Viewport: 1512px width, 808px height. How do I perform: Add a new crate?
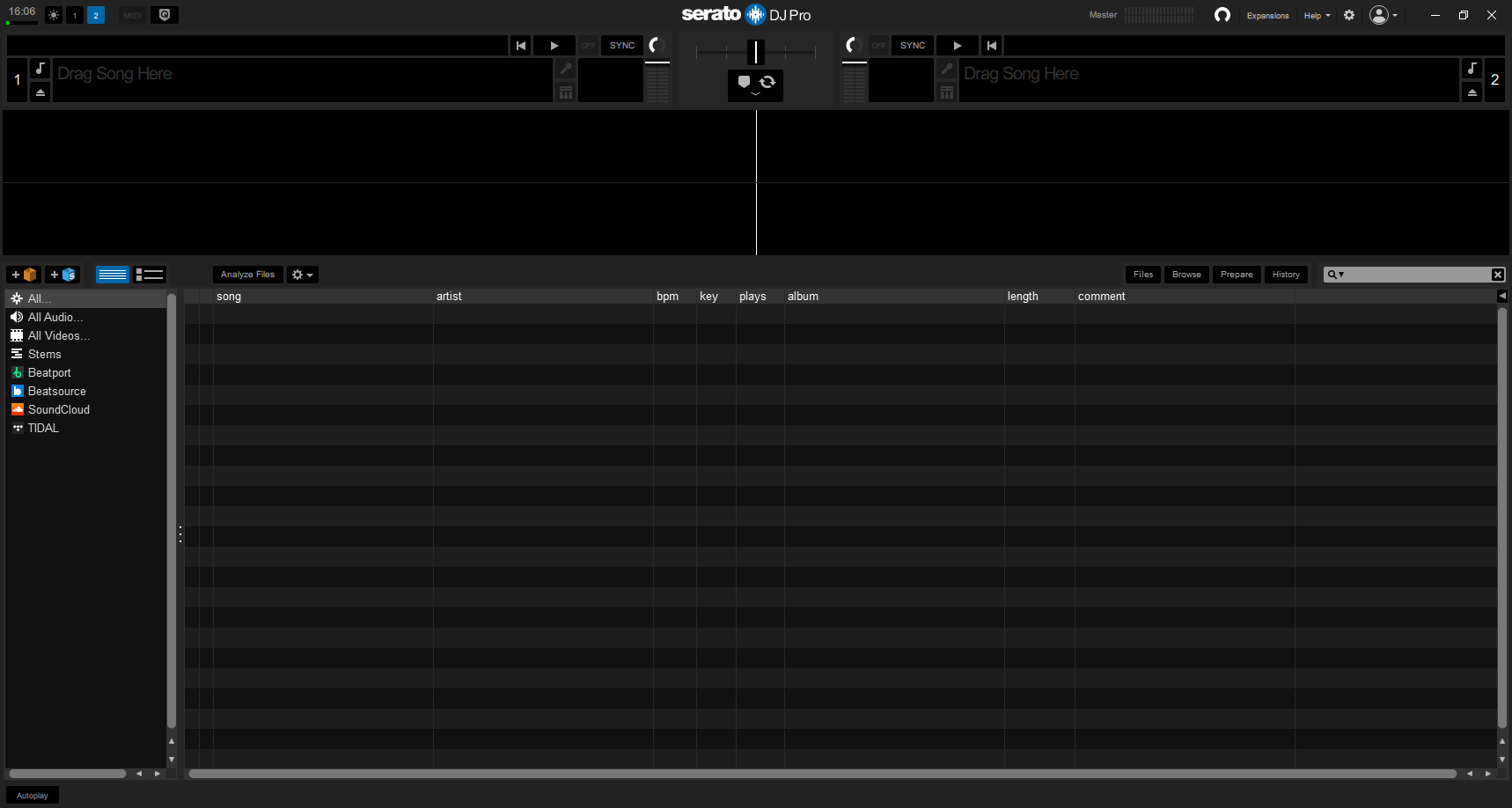[24, 275]
